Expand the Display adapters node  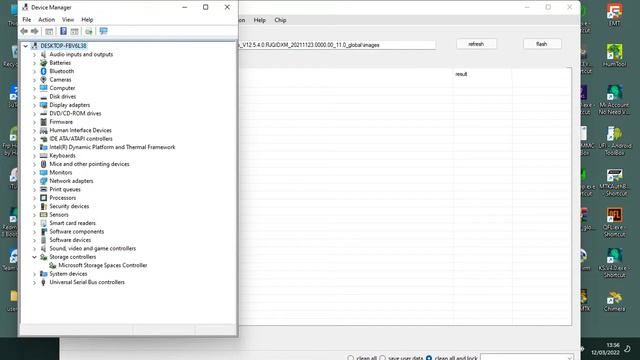[x=34, y=105]
